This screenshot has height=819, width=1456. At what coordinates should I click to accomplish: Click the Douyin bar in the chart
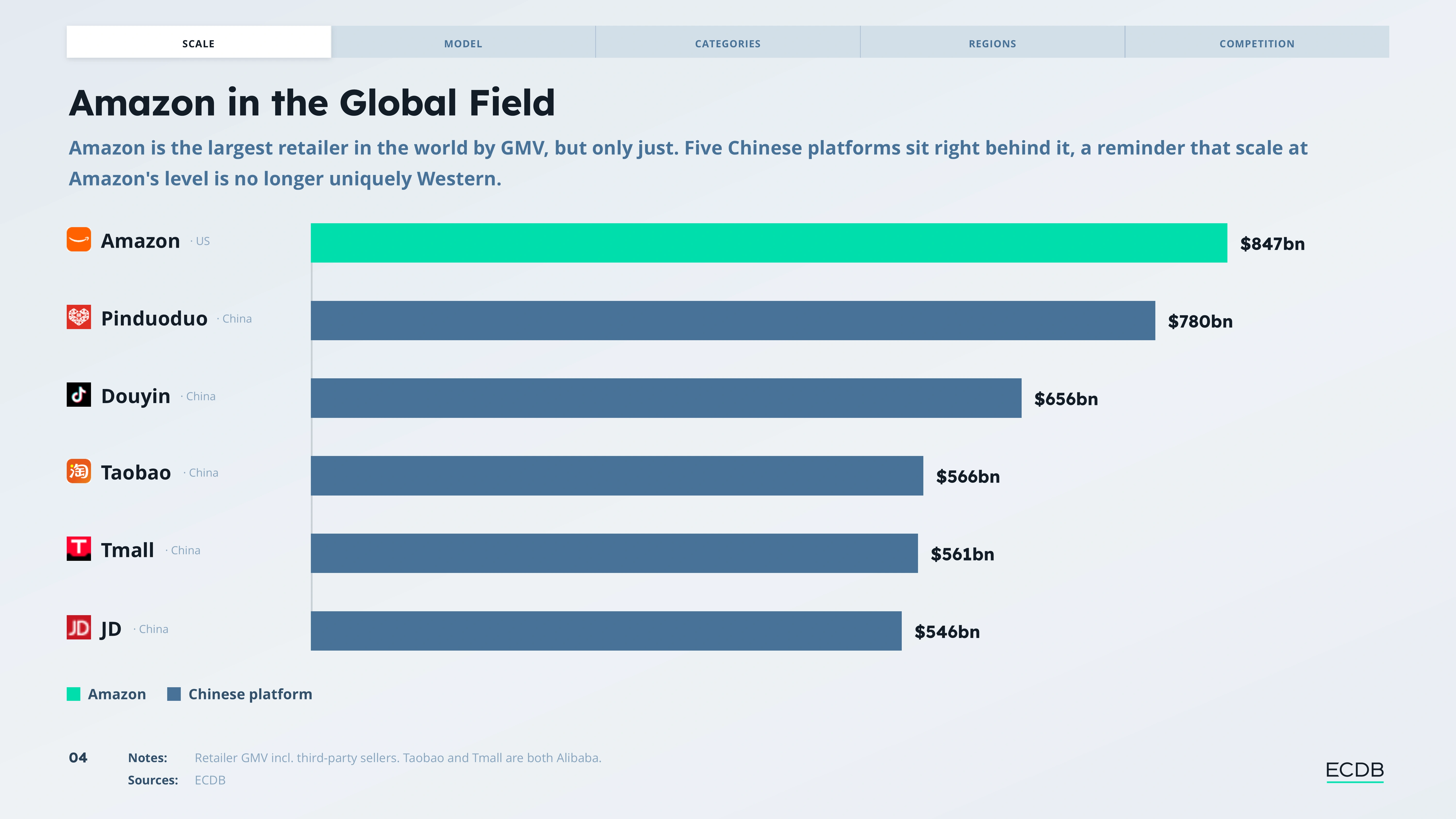[666, 398]
